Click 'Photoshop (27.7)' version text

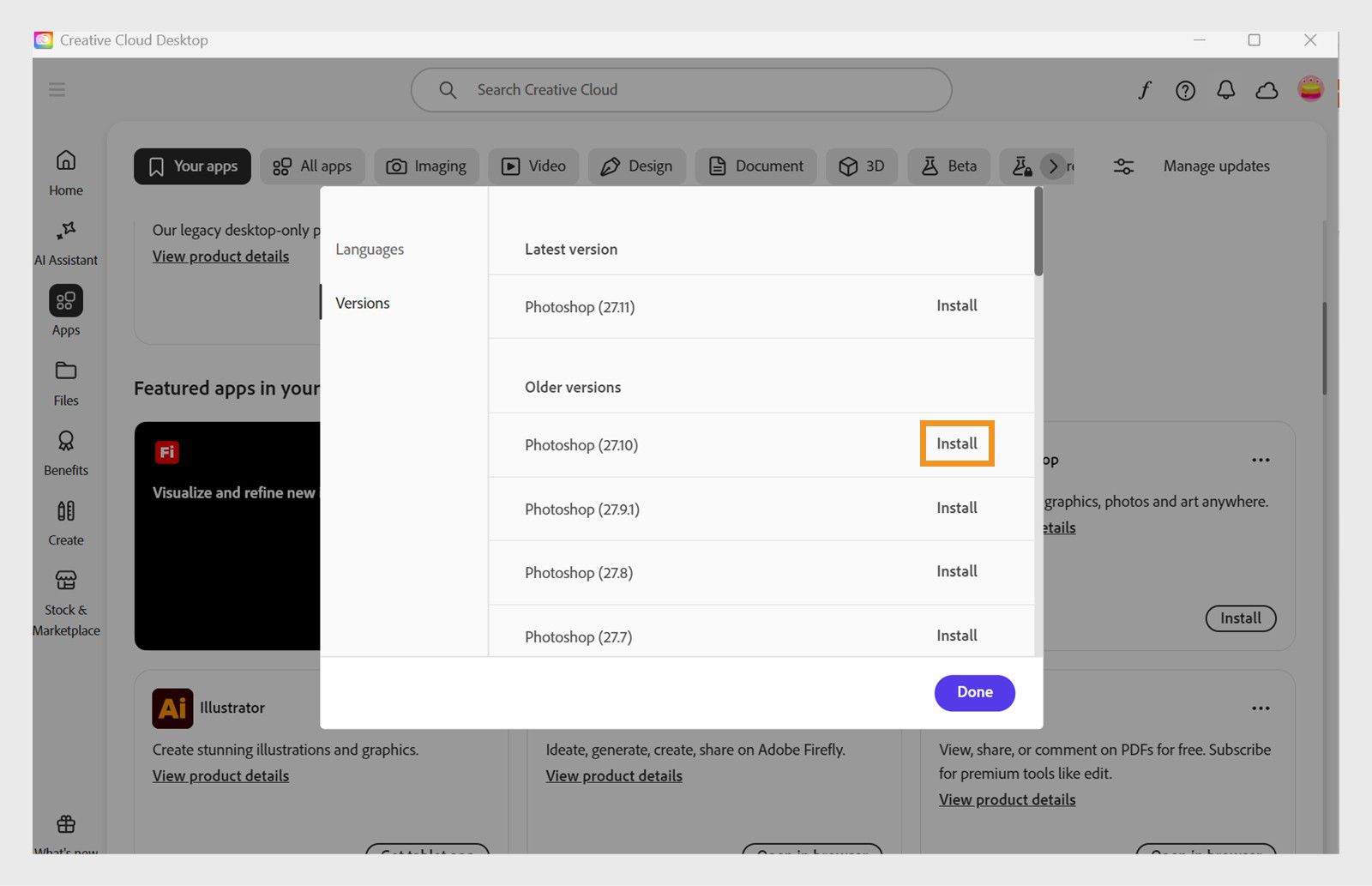pos(578,637)
